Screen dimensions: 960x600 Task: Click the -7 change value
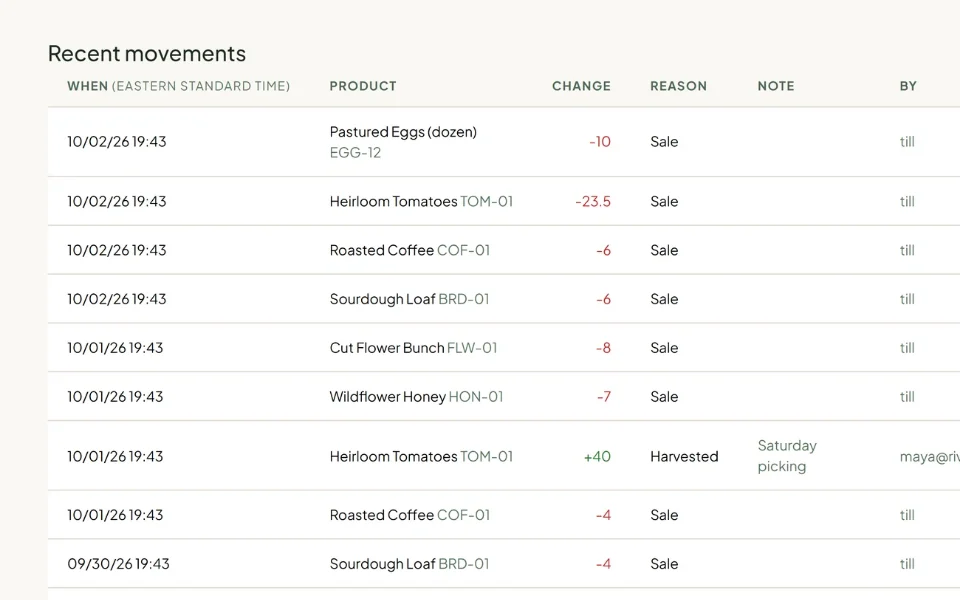(604, 397)
